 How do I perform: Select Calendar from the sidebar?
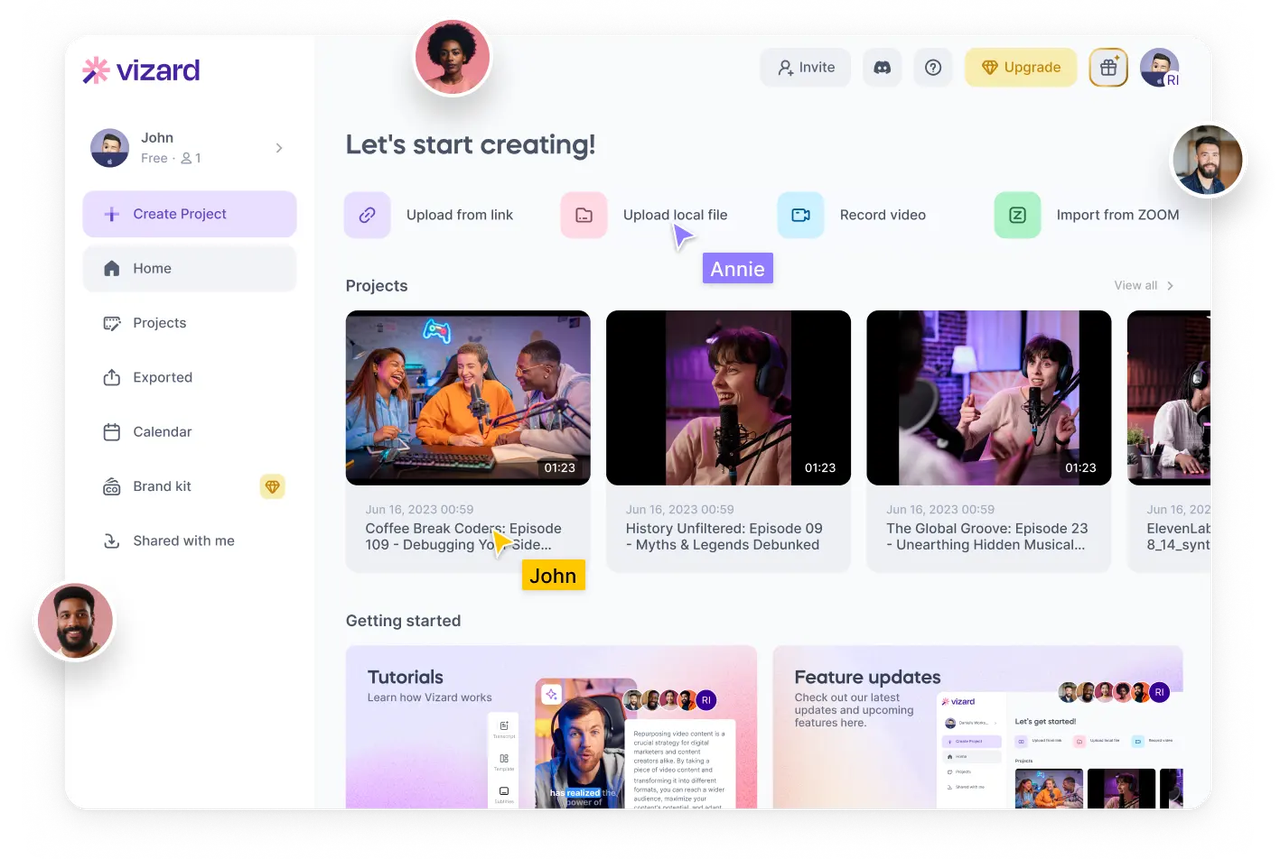(162, 432)
